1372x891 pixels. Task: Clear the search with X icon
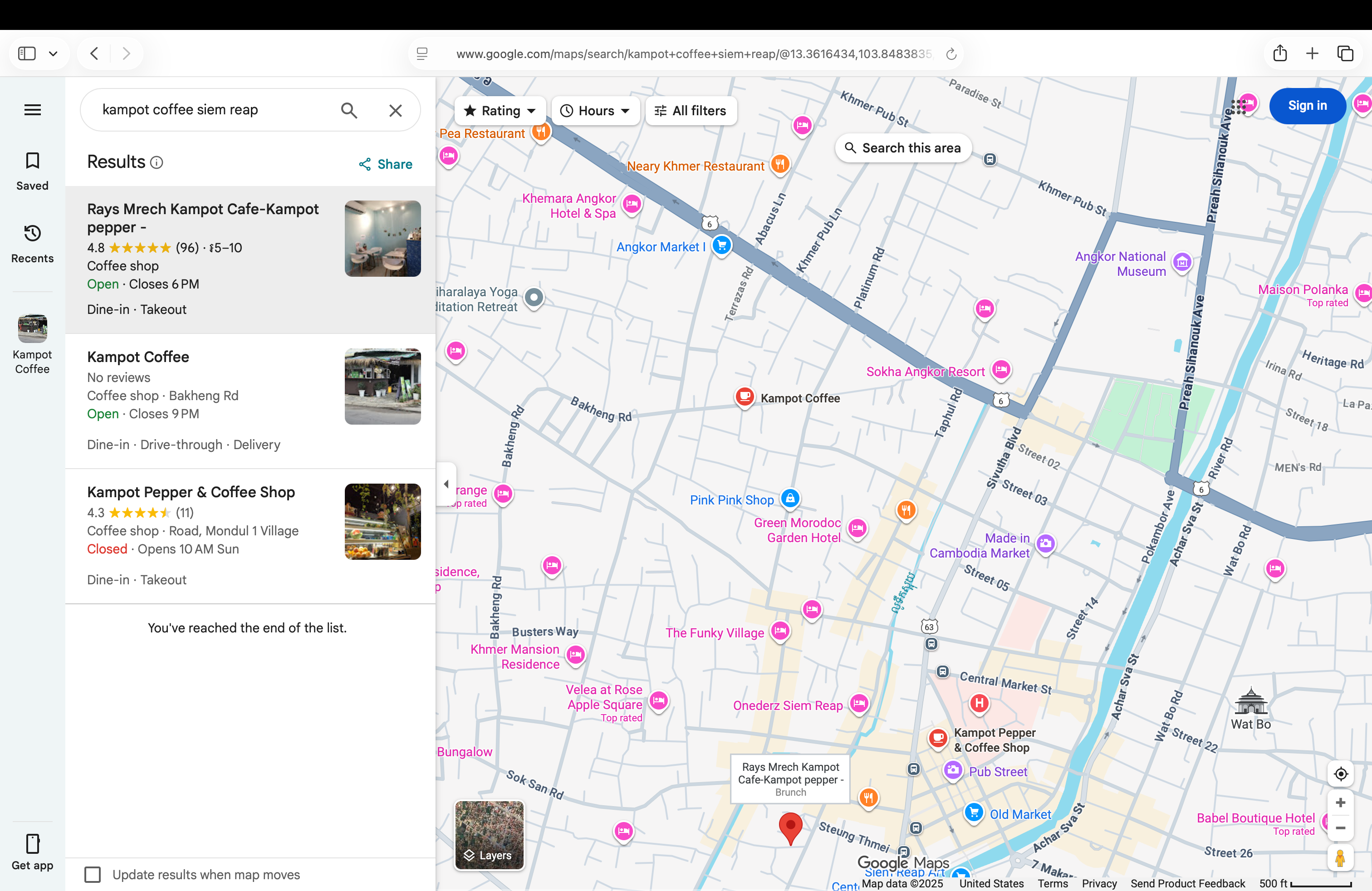coord(396,110)
